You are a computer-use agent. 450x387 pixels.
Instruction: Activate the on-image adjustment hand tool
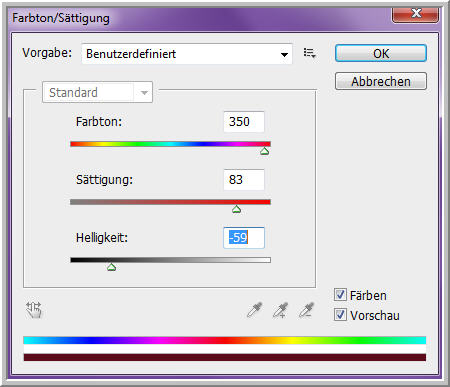click(34, 310)
